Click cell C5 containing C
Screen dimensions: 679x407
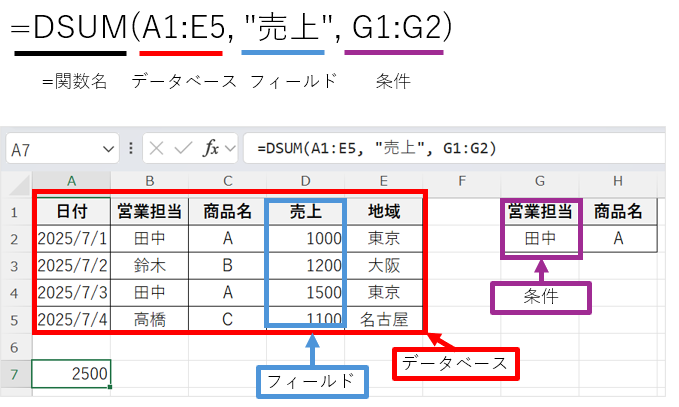(228, 320)
